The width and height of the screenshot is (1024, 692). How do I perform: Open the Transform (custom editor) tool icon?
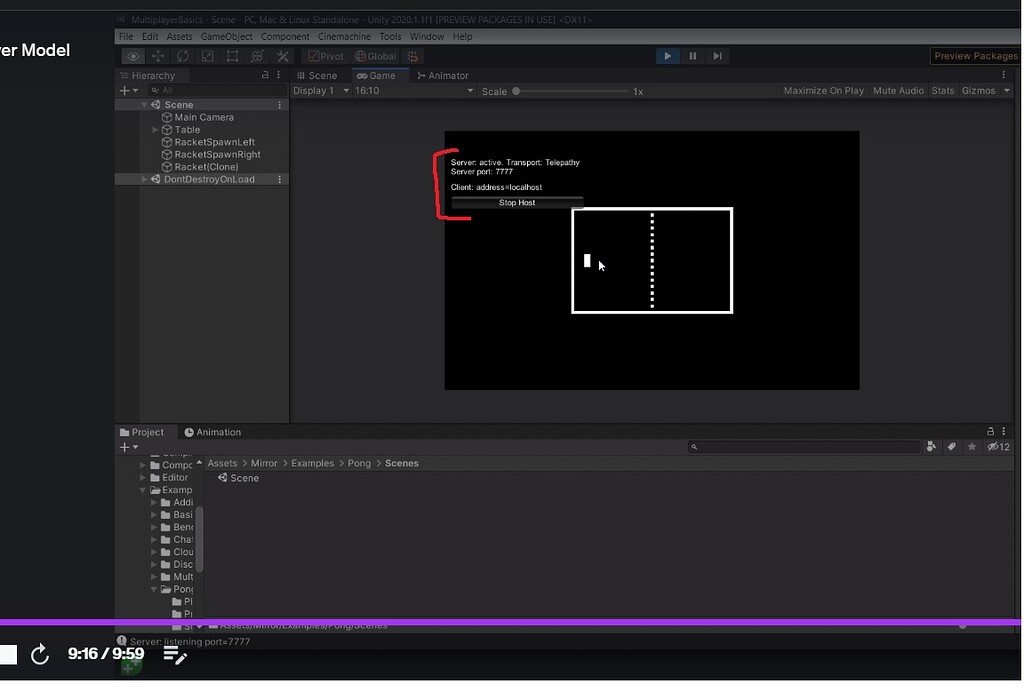[257, 55]
